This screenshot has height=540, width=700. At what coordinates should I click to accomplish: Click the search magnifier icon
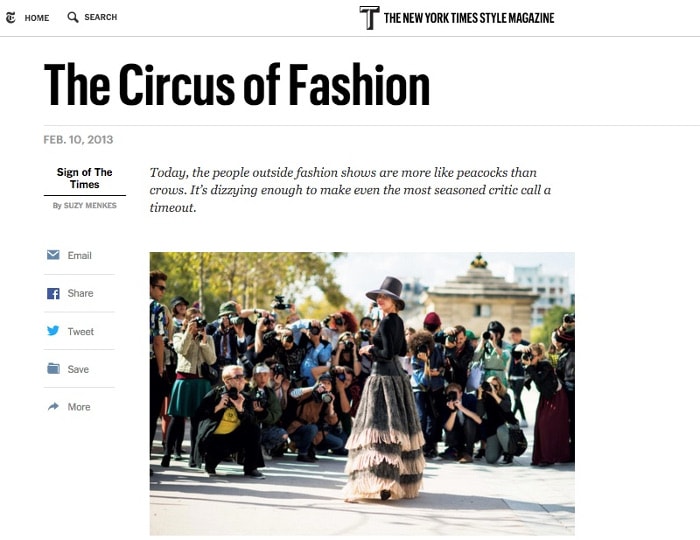[73, 17]
